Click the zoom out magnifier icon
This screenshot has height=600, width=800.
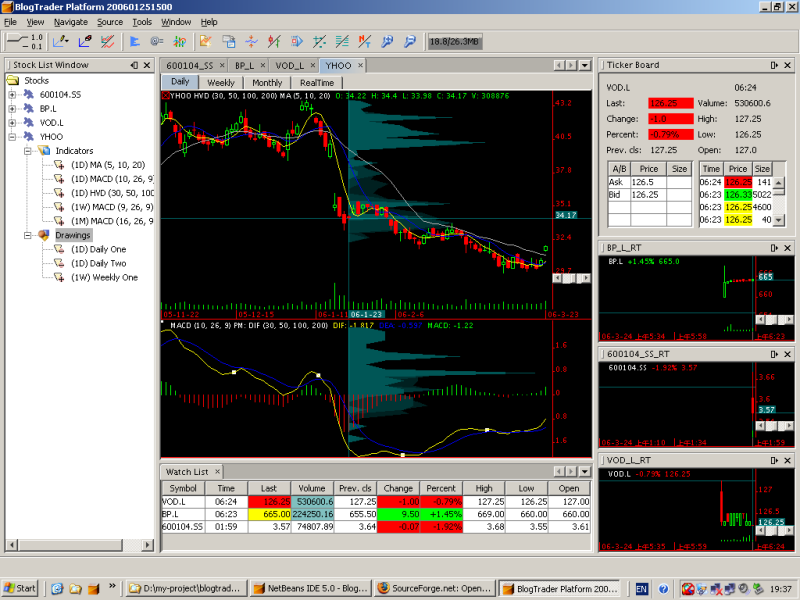click(410, 41)
